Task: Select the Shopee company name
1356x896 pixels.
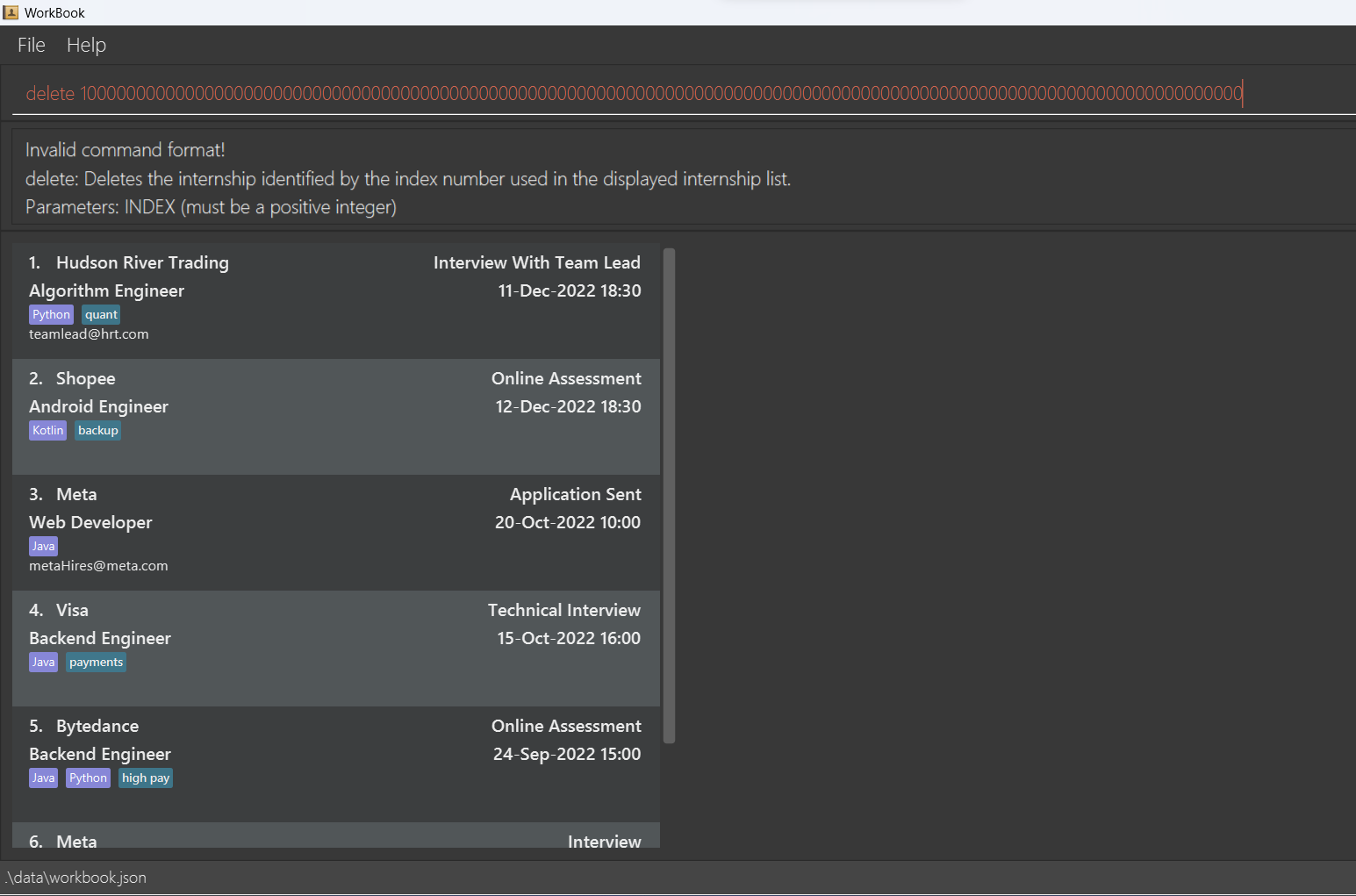Action: point(86,378)
